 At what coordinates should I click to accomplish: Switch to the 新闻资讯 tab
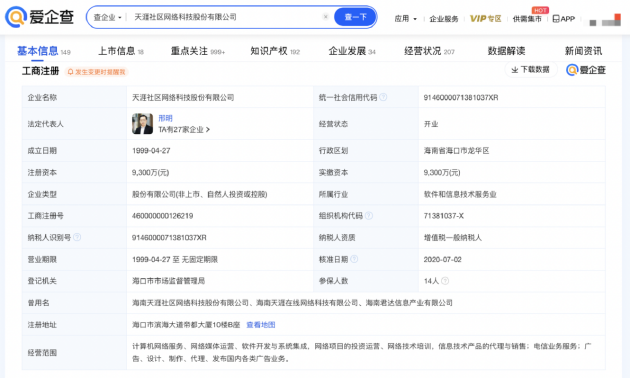[583, 51]
